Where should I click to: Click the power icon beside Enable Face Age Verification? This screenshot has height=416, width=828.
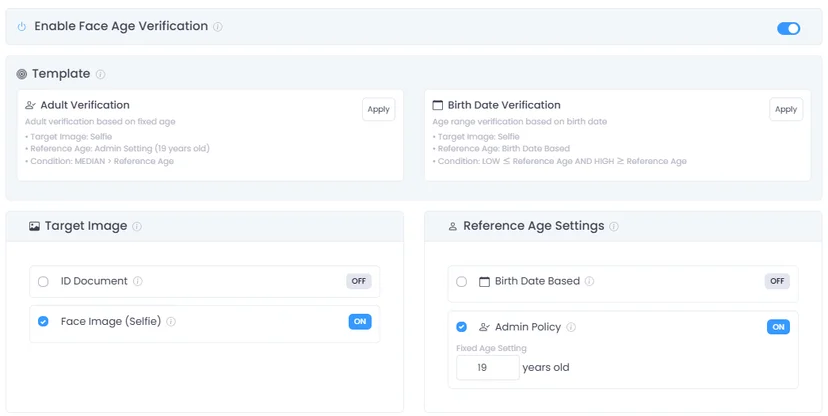coord(22,26)
